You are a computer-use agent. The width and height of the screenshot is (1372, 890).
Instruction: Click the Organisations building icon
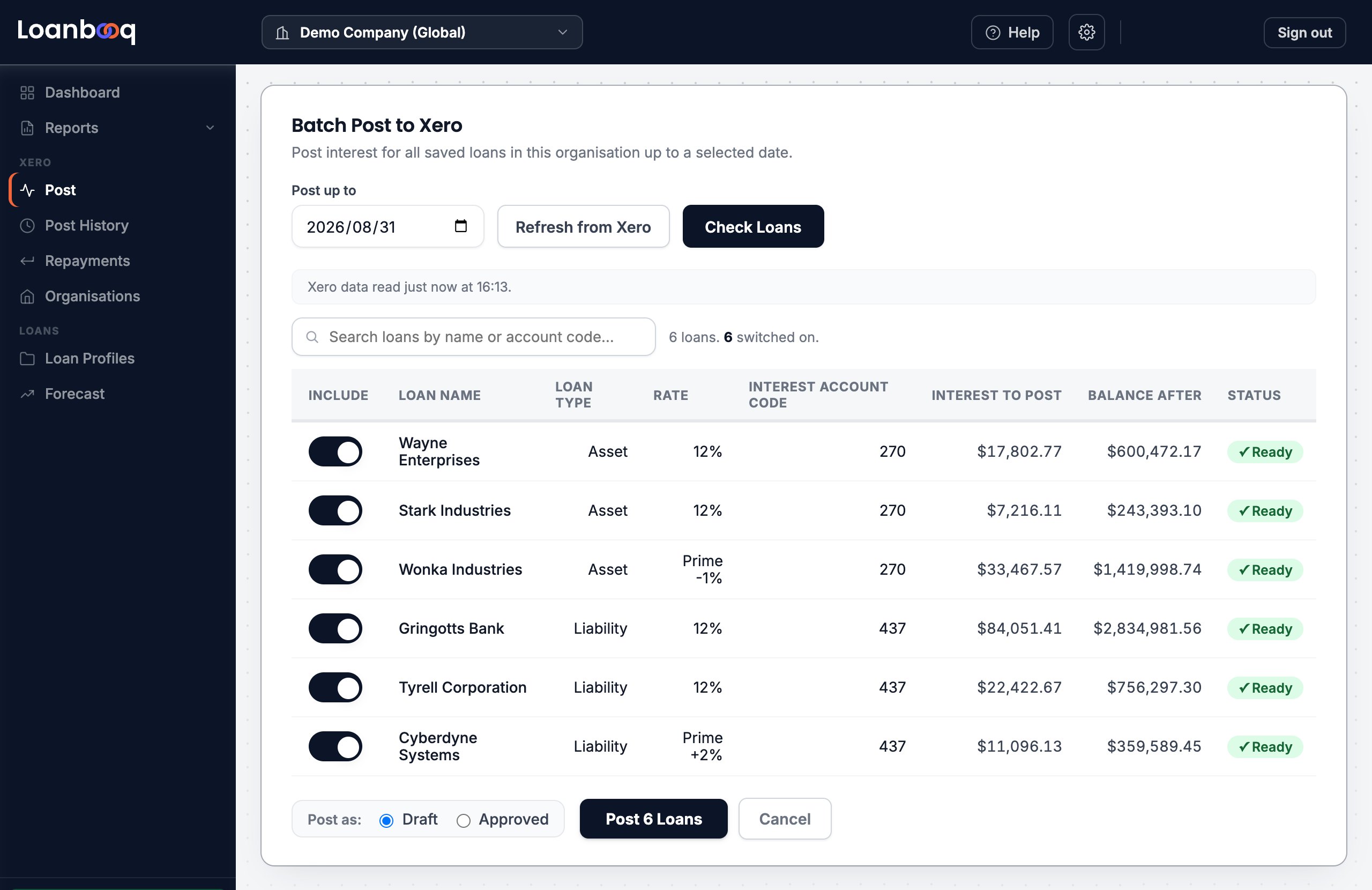[27, 296]
